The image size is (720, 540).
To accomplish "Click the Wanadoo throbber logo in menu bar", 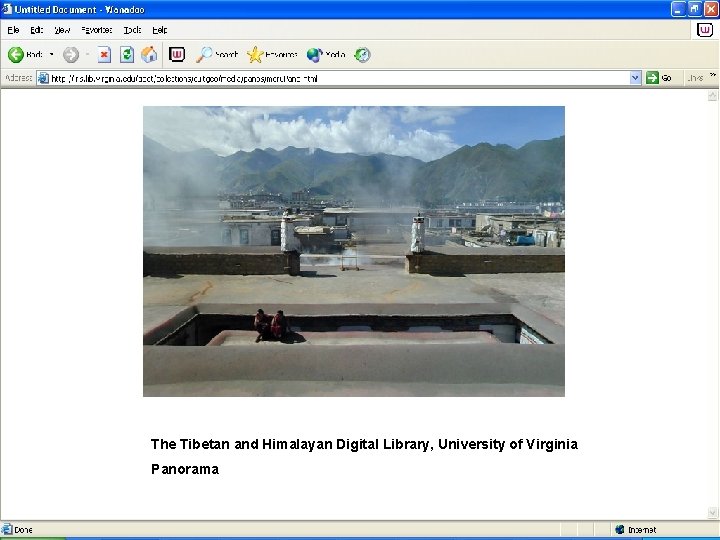I will (705, 30).
